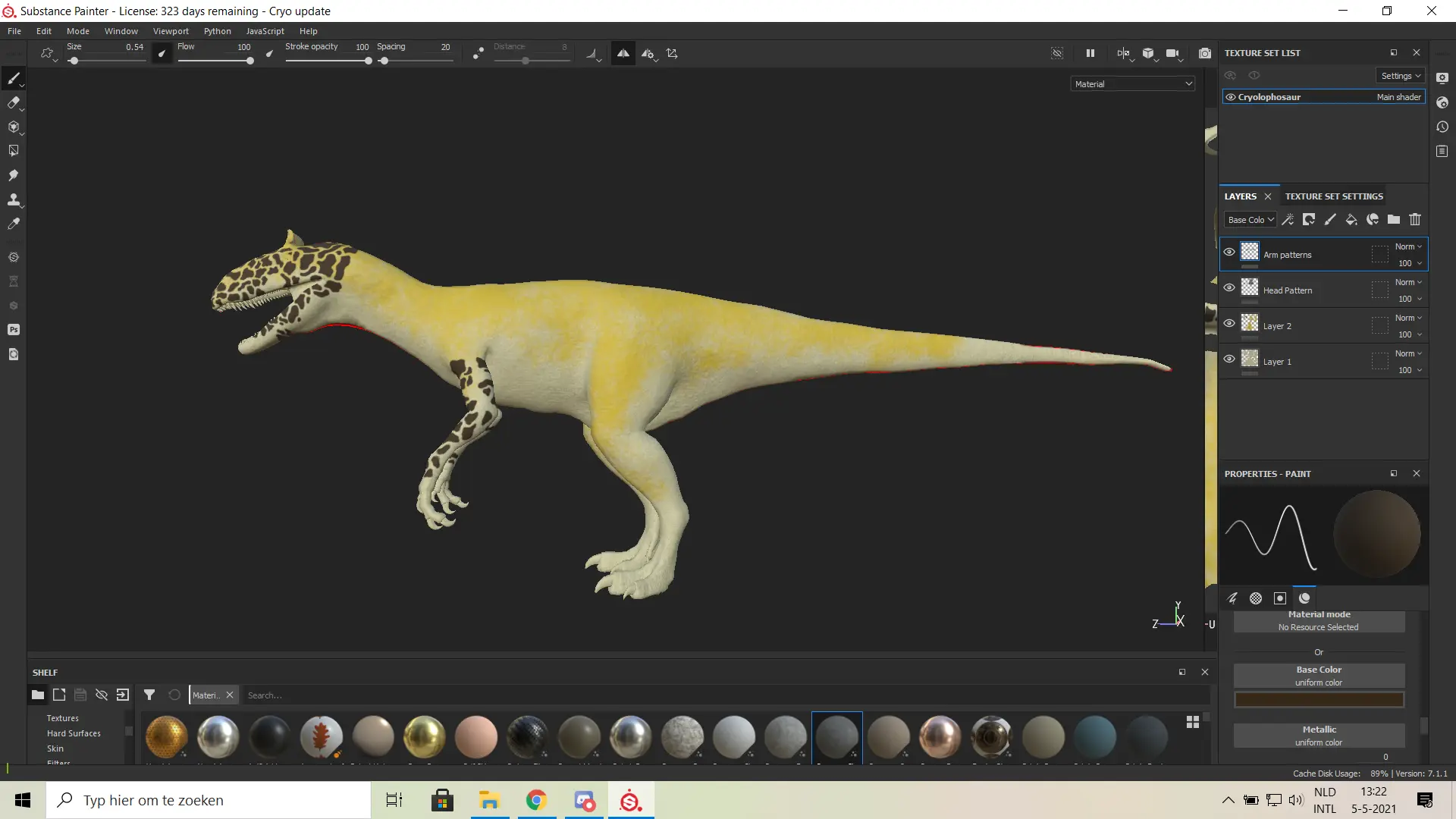The height and width of the screenshot is (819, 1456).
Task: Select the Paint brush tool in left toolbar
Action: click(14, 78)
